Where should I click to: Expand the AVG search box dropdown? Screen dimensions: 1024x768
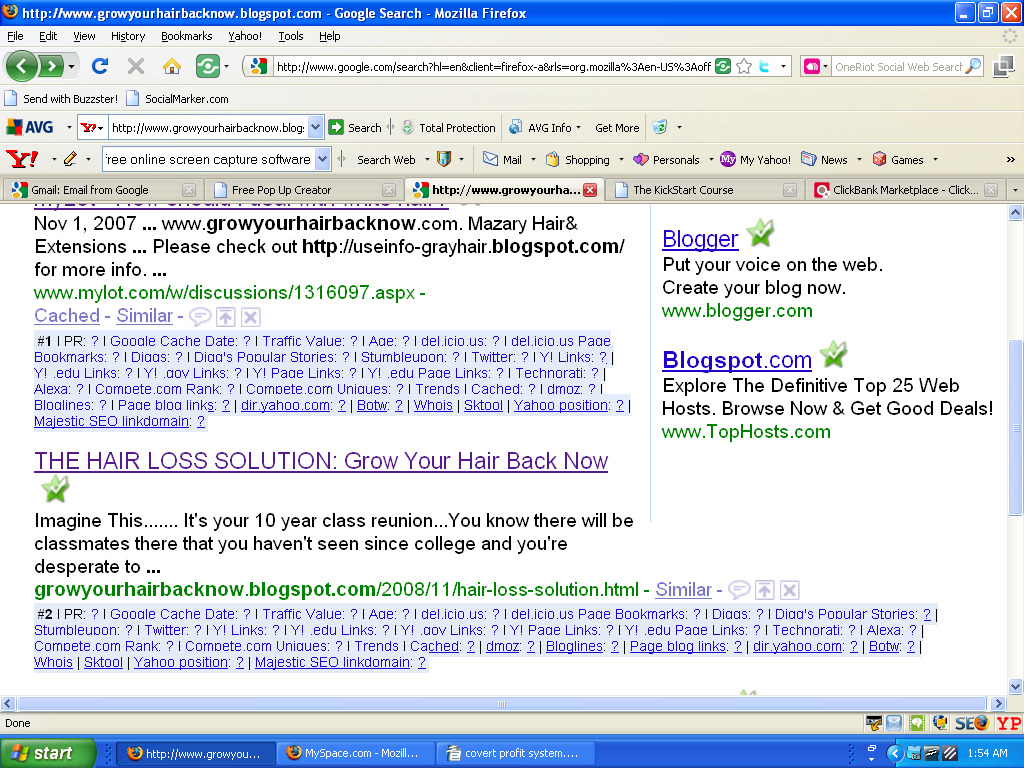tap(316, 128)
